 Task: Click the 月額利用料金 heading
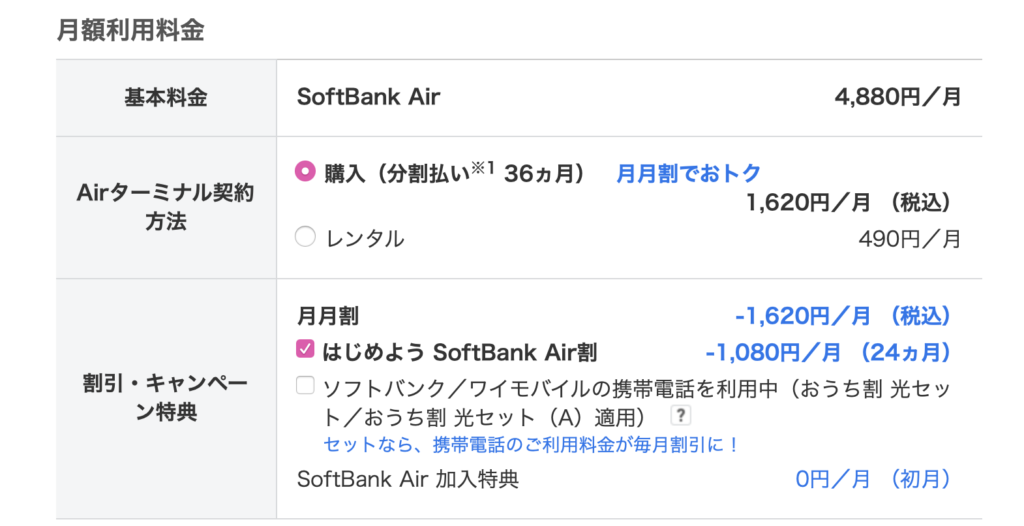coord(131,30)
